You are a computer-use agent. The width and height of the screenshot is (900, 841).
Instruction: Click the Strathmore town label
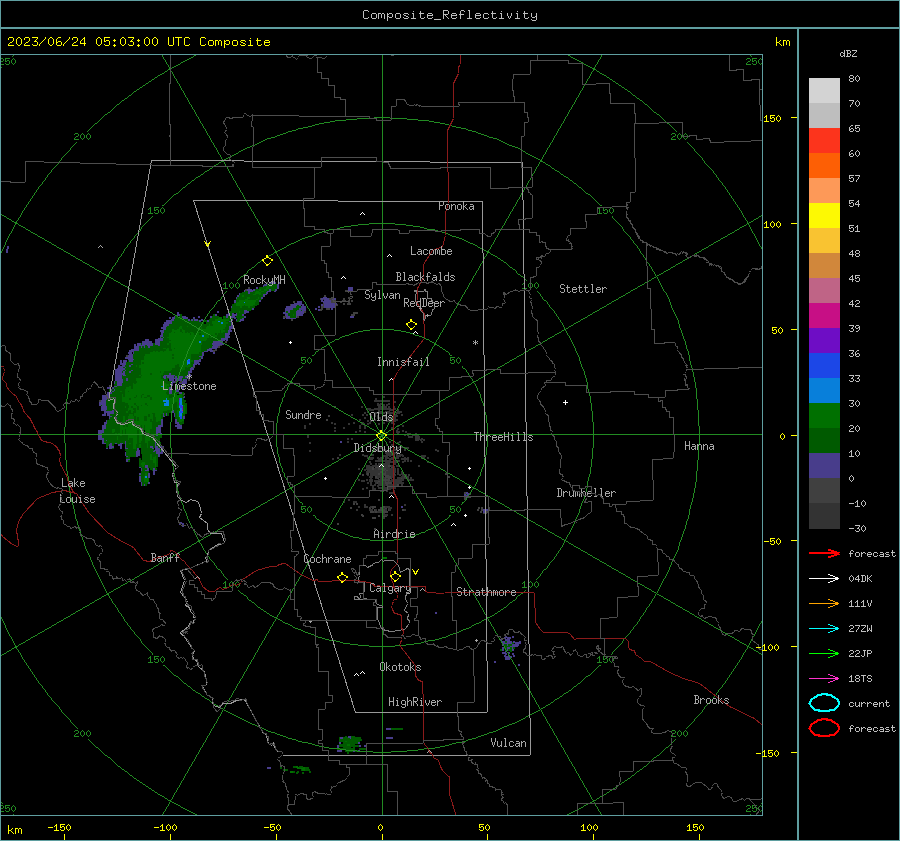(x=486, y=592)
